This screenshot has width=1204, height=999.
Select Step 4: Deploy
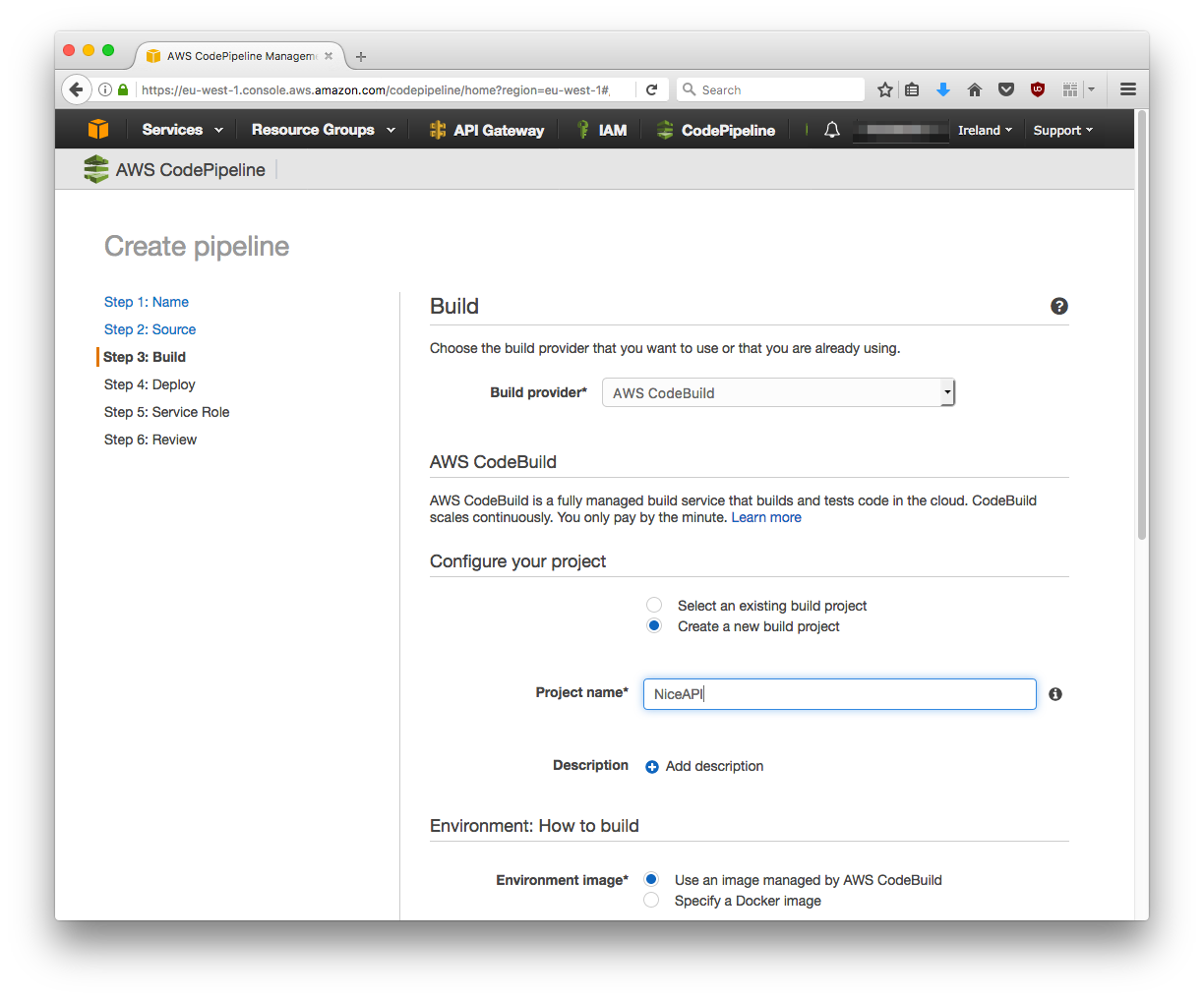pyautogui.click(x=150, y=384)
